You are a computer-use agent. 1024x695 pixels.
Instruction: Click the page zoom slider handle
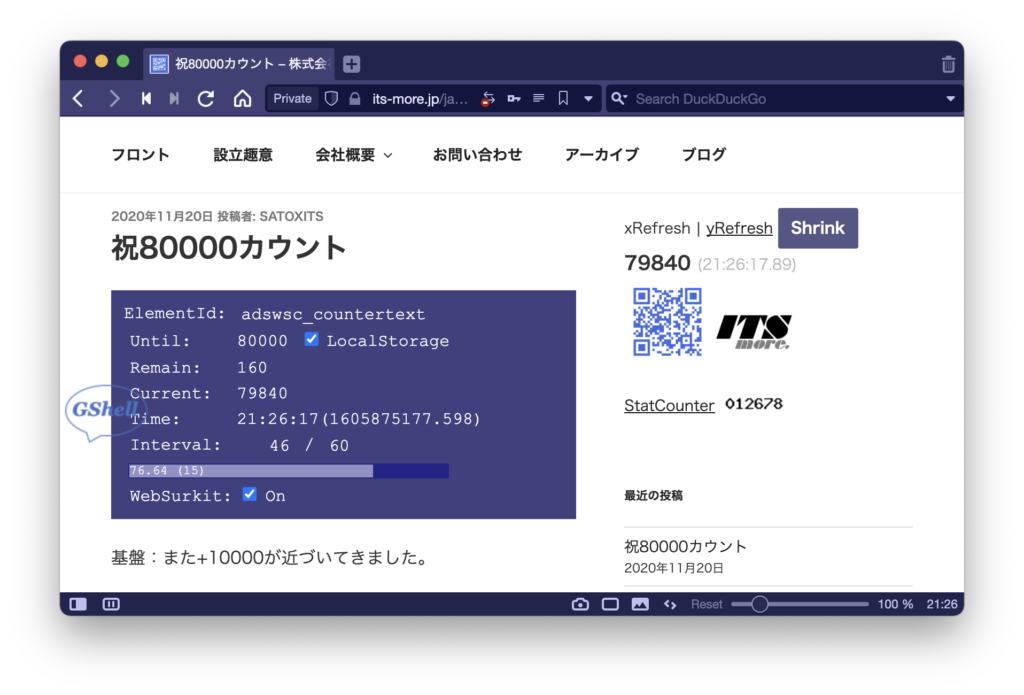click(760, 604)
